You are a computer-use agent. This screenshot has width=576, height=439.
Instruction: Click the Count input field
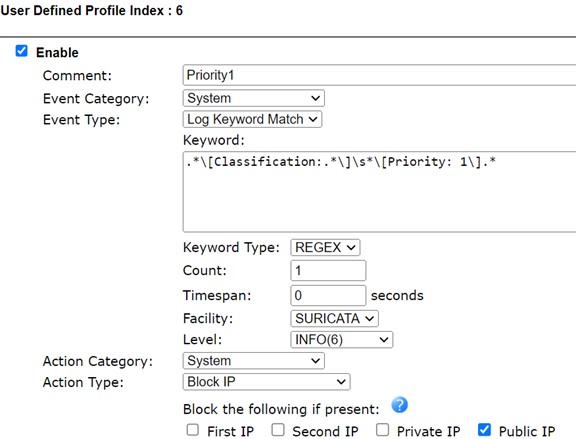coord(328,271)
